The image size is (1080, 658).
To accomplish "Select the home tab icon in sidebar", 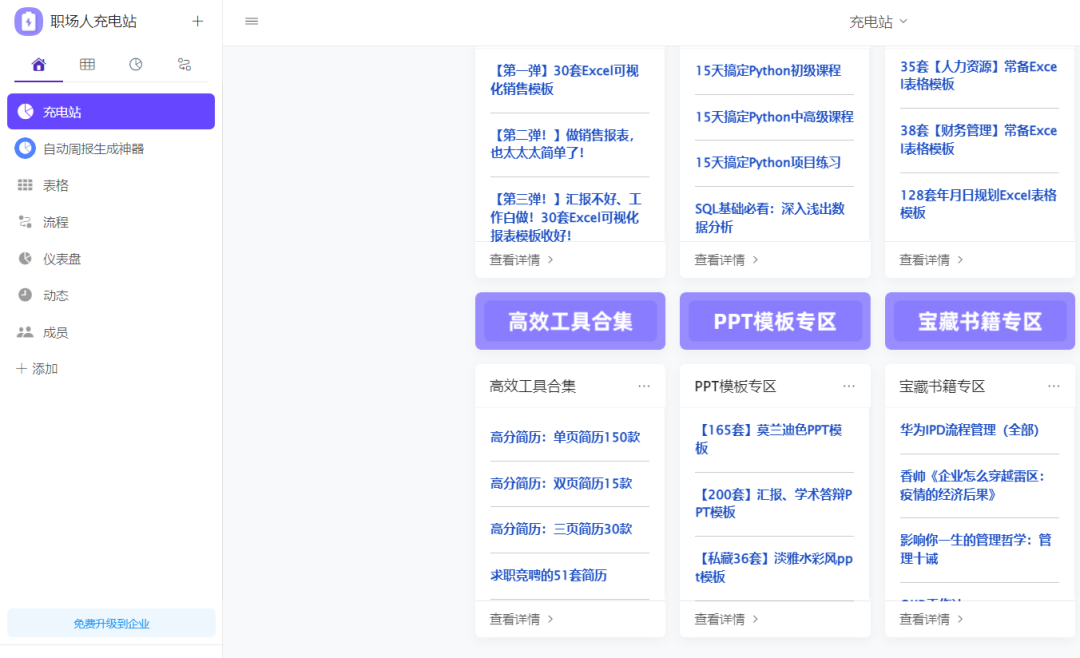I will coord(38,63).
